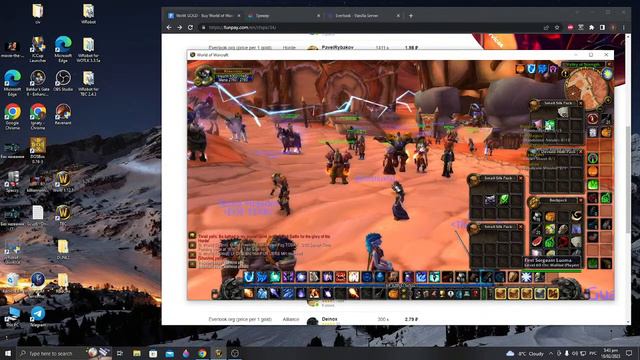
Task: Open the Chrome extensions puzzle icon
Action: pyautogui.click(x=591, y=27)
